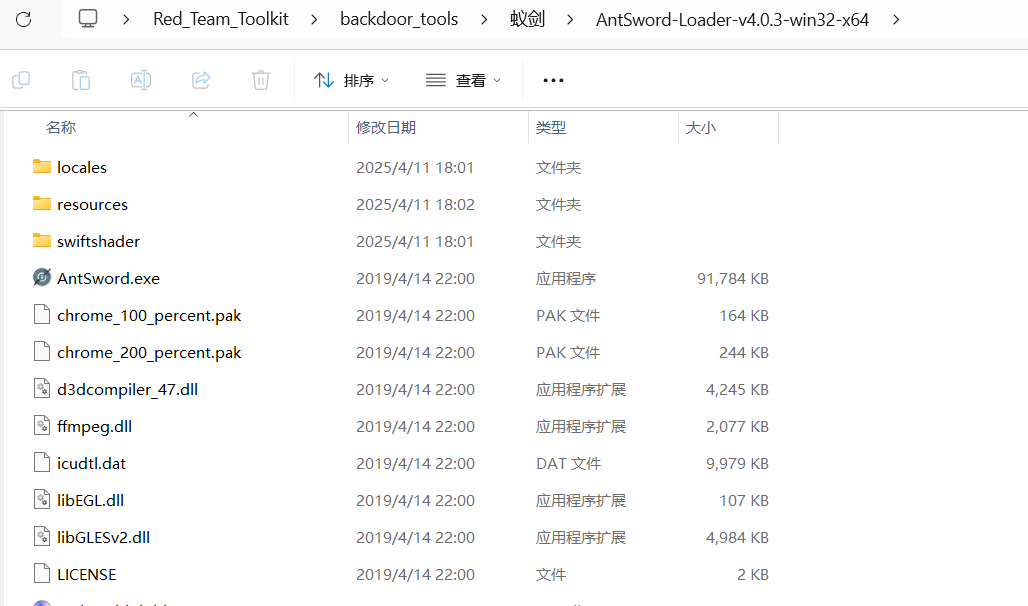The width and height of the screenshot is (1028, 606).
Task: Click the This PC monitor icon
Action: point(88,19)
